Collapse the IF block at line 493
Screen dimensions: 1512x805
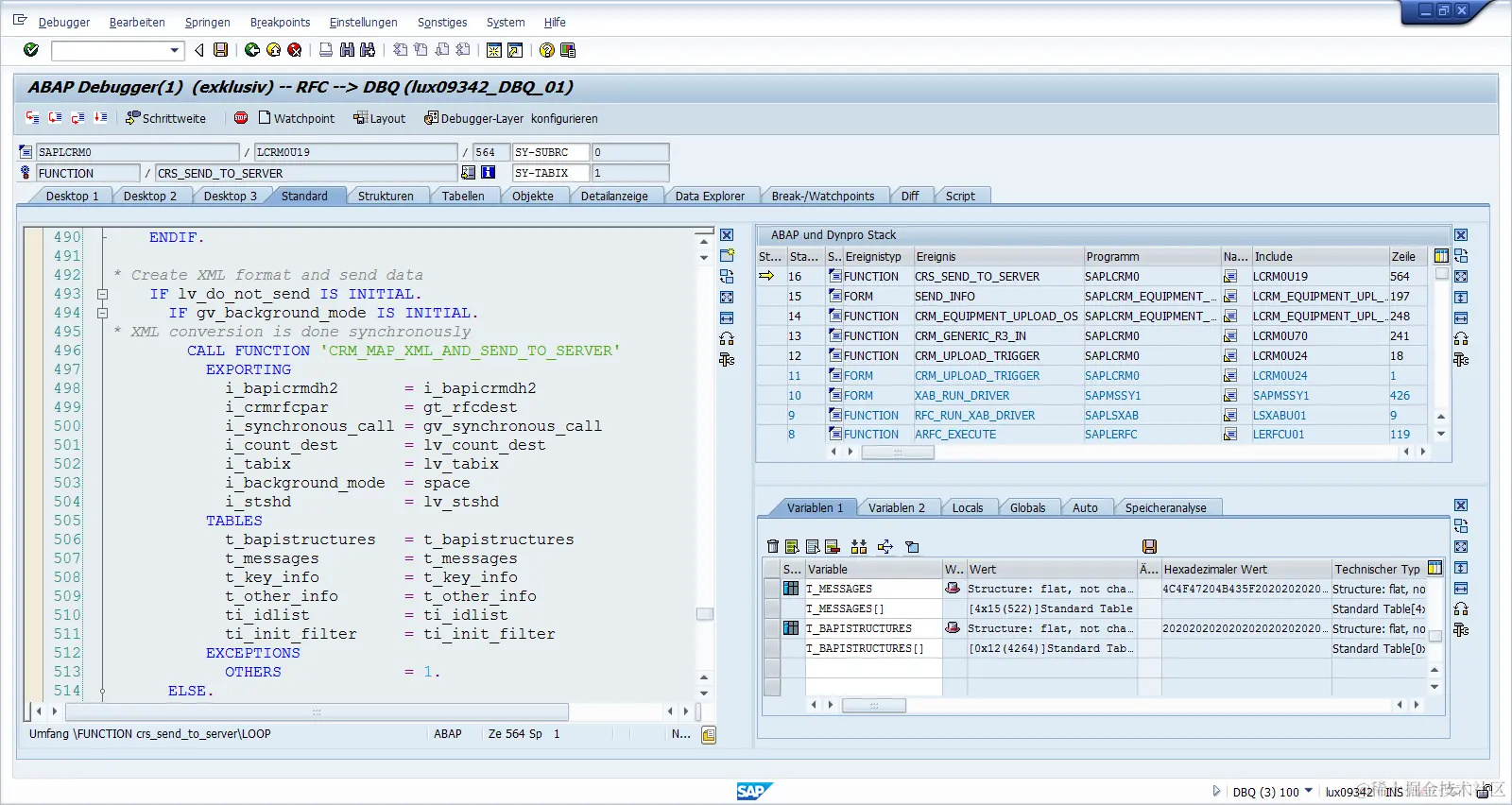pos(102,294)
